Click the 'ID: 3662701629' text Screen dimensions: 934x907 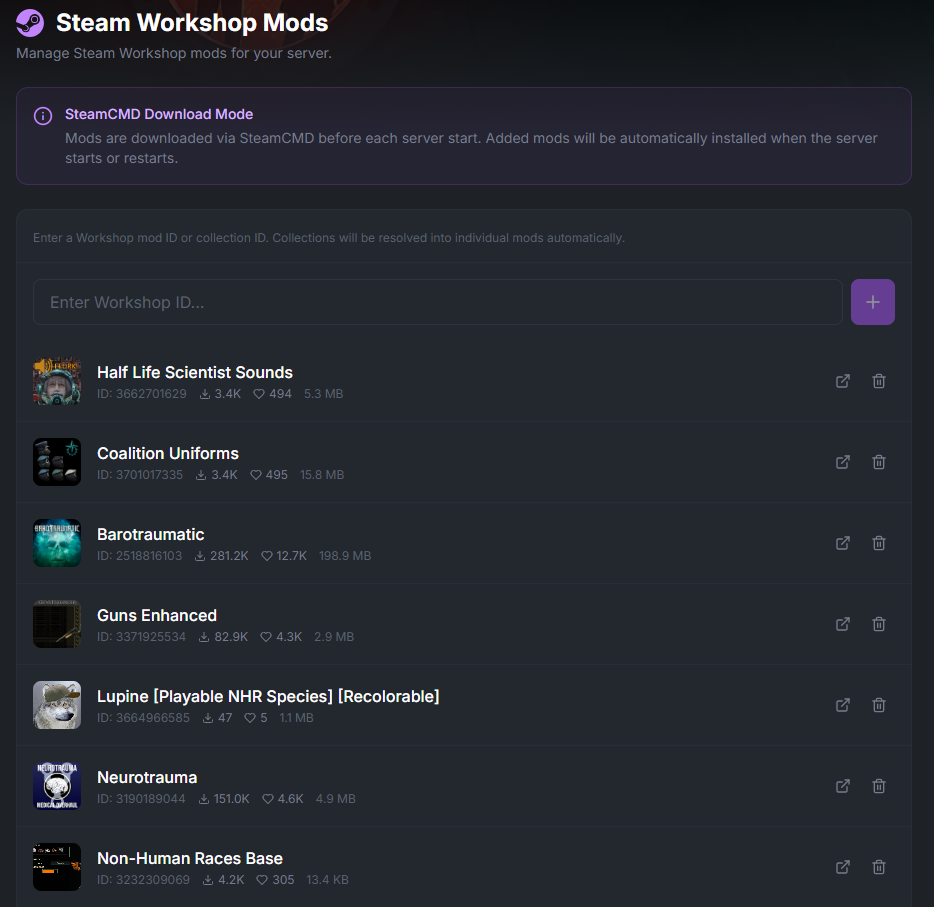(x=142, y=394)
